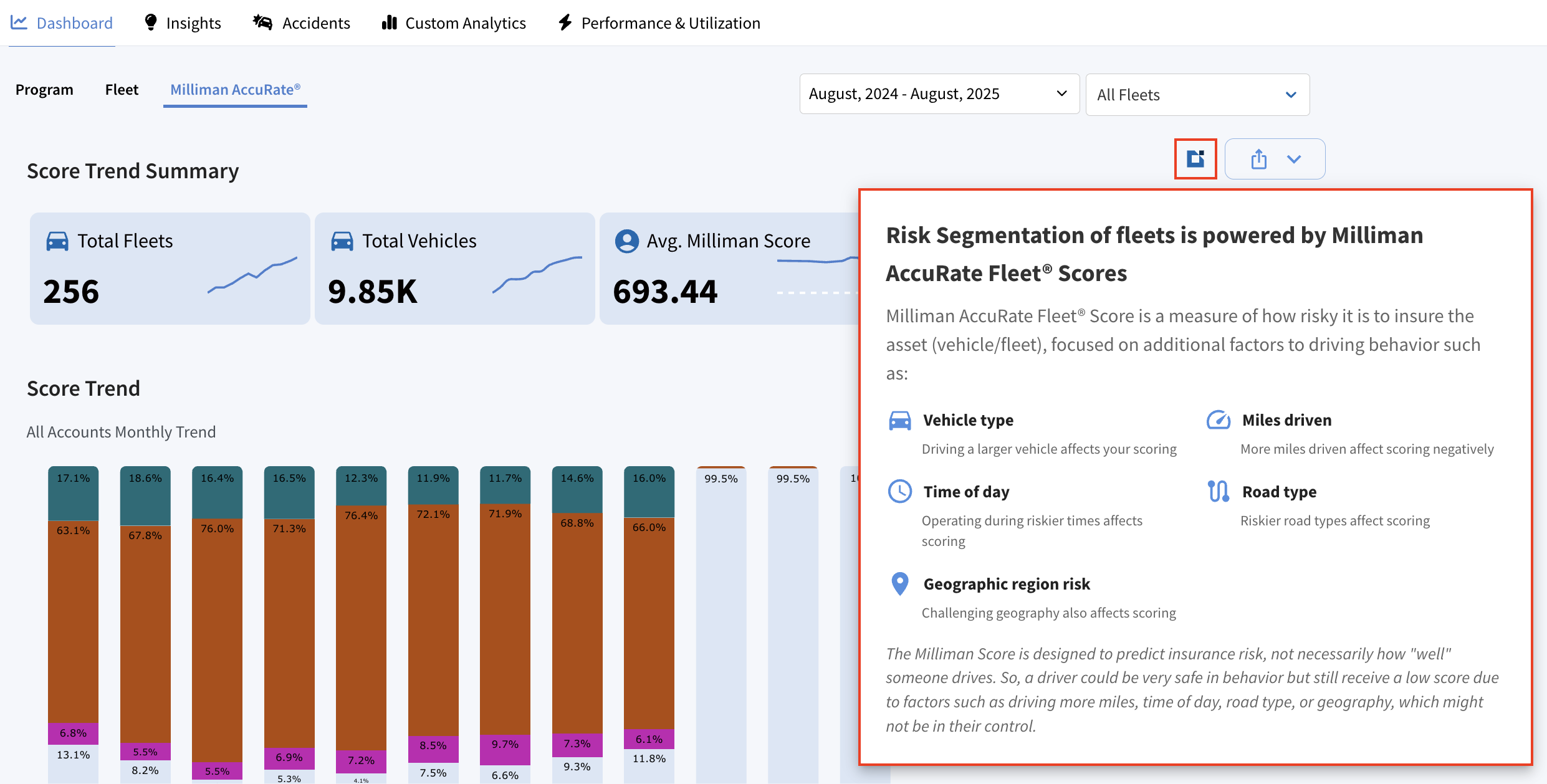Switch to Custom Analytics tab
The image size is (1547, 784).
point(454,23)
